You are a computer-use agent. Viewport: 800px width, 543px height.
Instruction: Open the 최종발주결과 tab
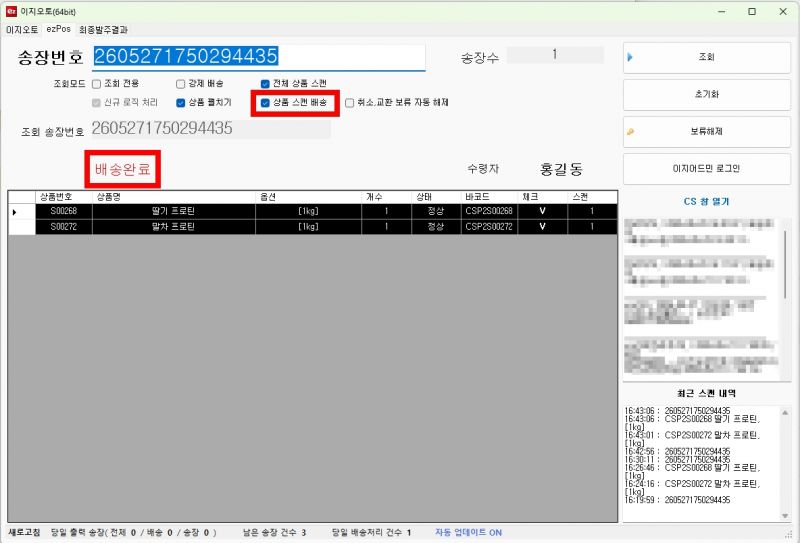[x=103, y=30]
